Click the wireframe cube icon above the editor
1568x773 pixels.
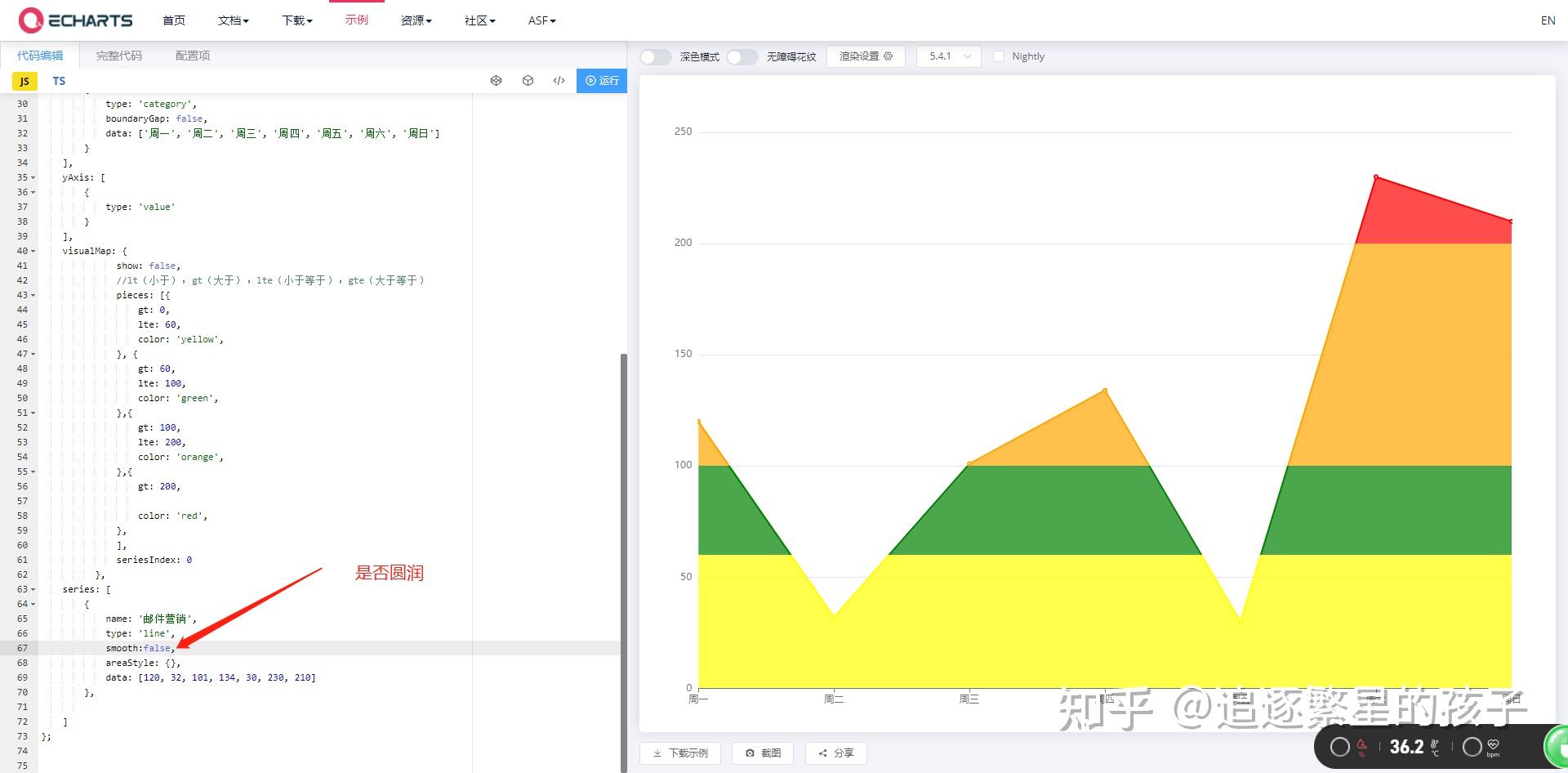(497, 80)
